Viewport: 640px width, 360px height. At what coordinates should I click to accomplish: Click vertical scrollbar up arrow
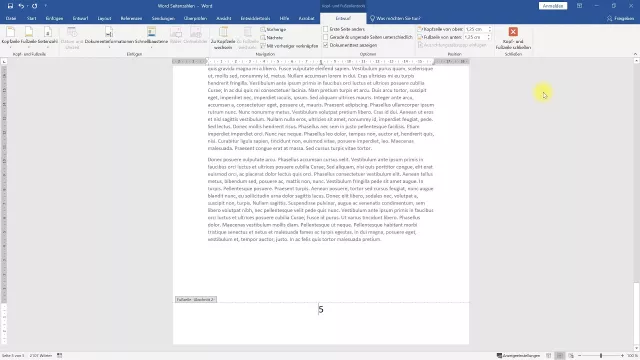pyautogui.click(x=636, y=61)
